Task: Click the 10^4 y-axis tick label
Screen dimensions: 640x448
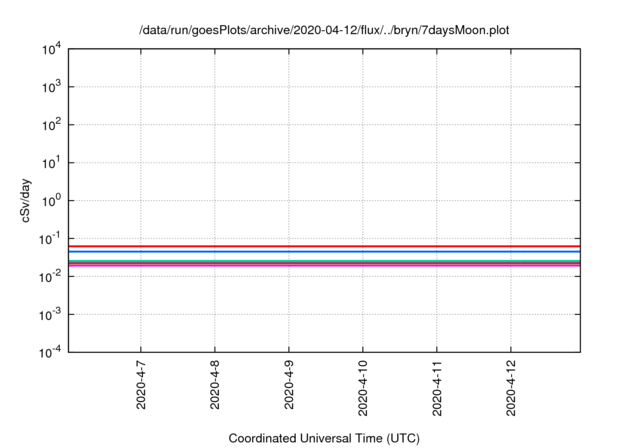Action: point(51,49)
